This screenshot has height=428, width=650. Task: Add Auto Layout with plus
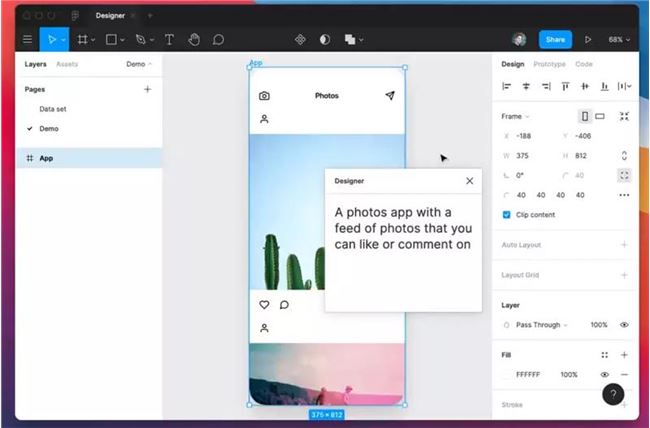624,245
